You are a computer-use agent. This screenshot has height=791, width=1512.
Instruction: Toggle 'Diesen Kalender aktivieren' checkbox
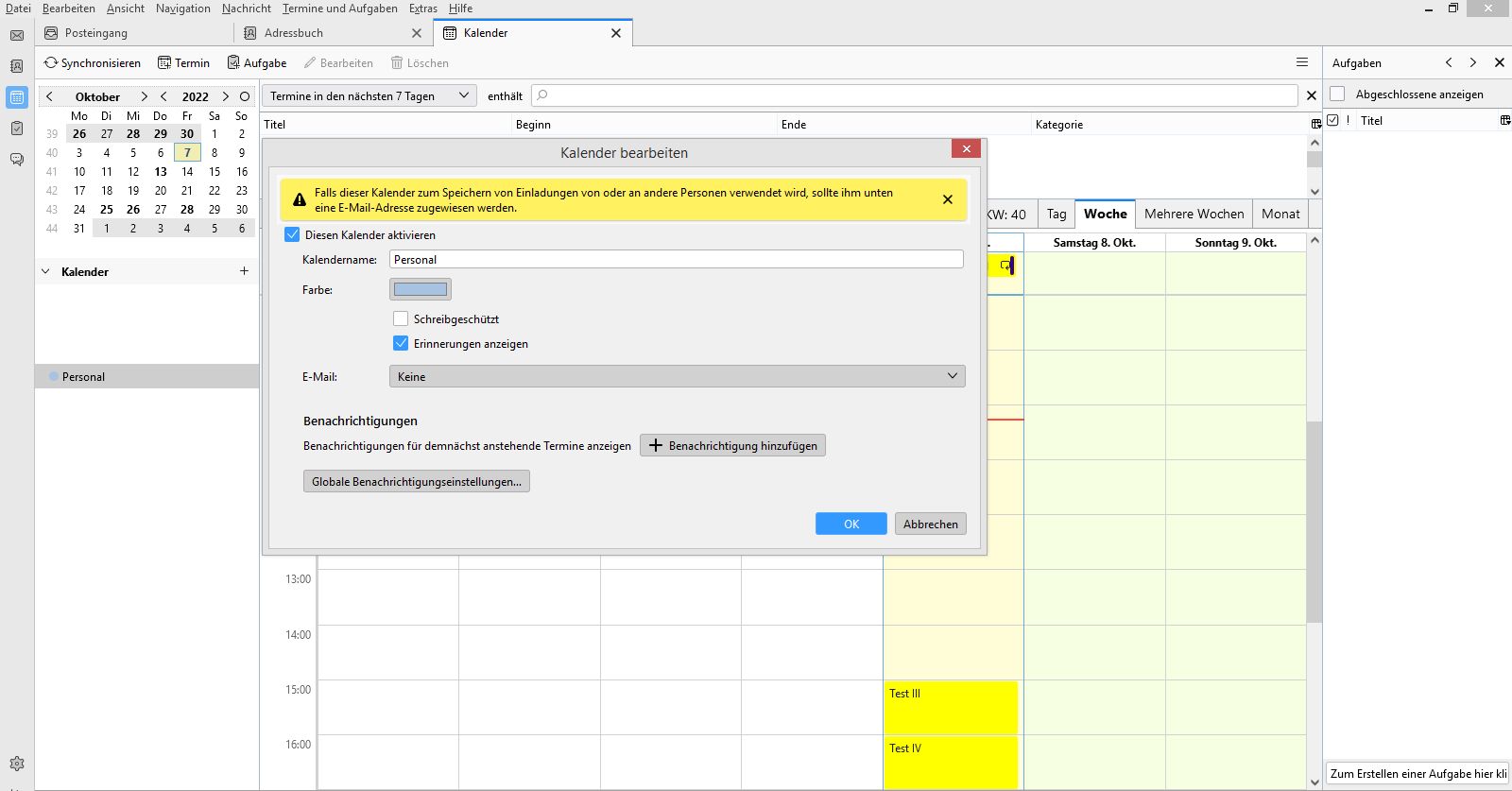coord(293,234)
